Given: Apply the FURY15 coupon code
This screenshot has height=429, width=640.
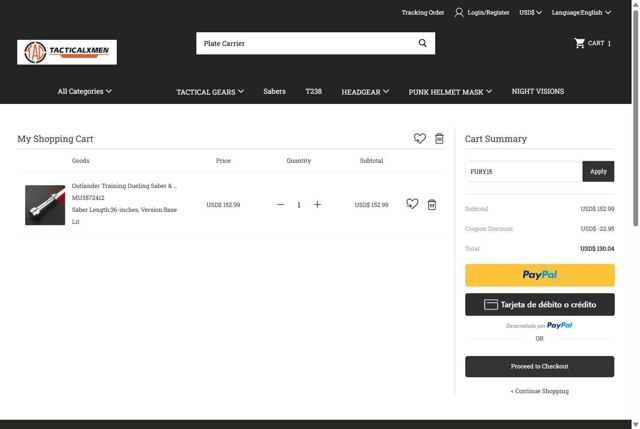Looking at the screenshot, I should click(x=598, y=171).
